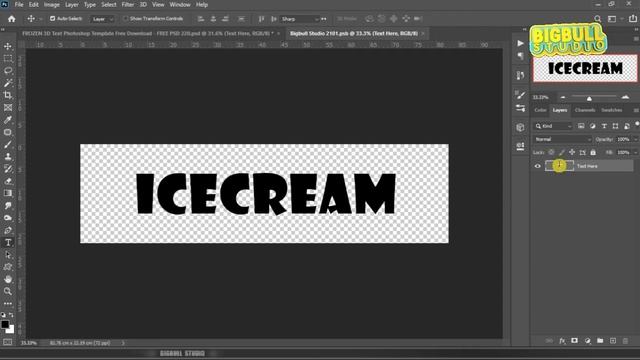Expand the Fill value dropdown arrow
Image resolution: width=640 pixels, height=360 pixels.
click(x=635, y=152)
